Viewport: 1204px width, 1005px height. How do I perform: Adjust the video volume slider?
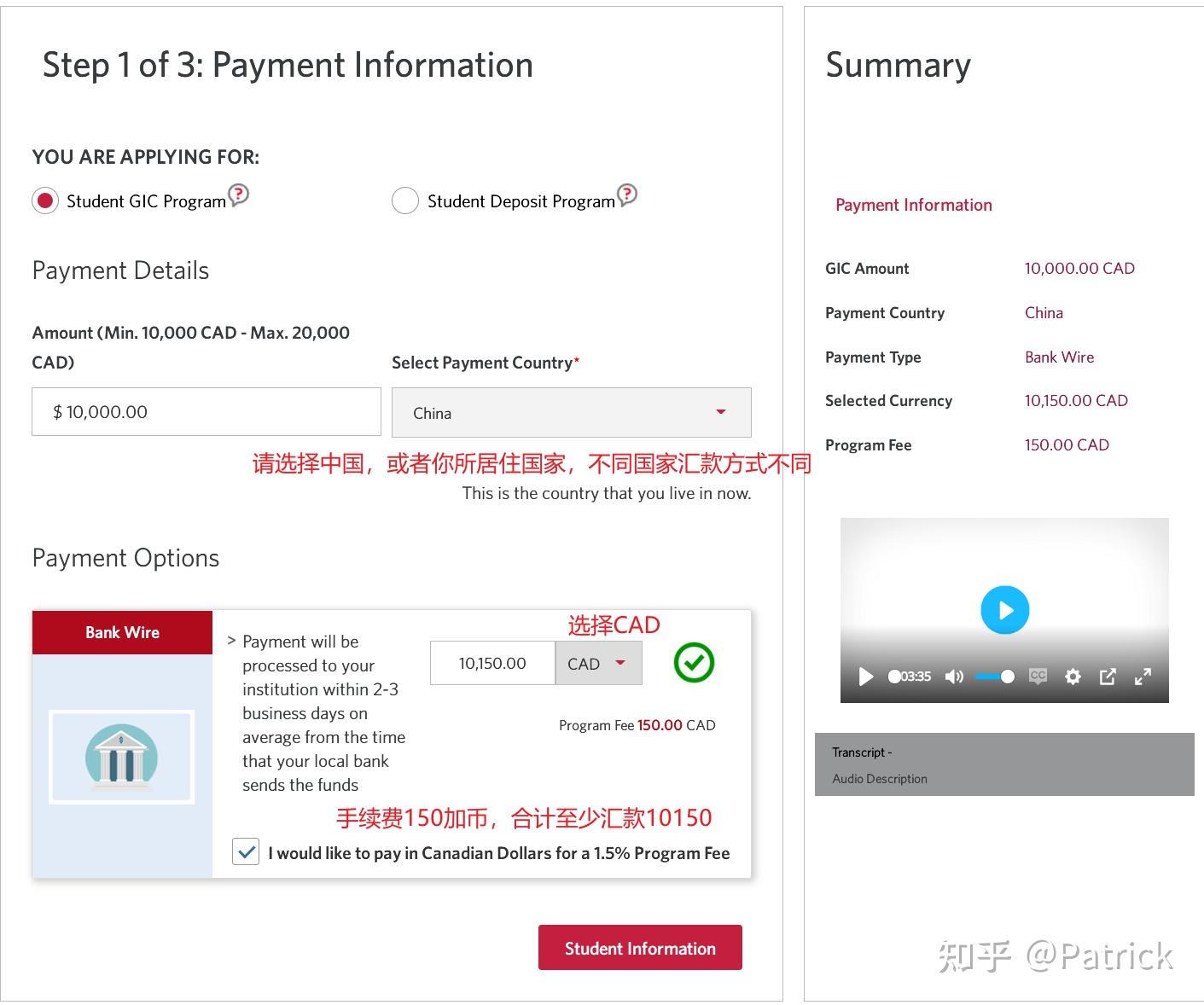(x=993, y=677)
